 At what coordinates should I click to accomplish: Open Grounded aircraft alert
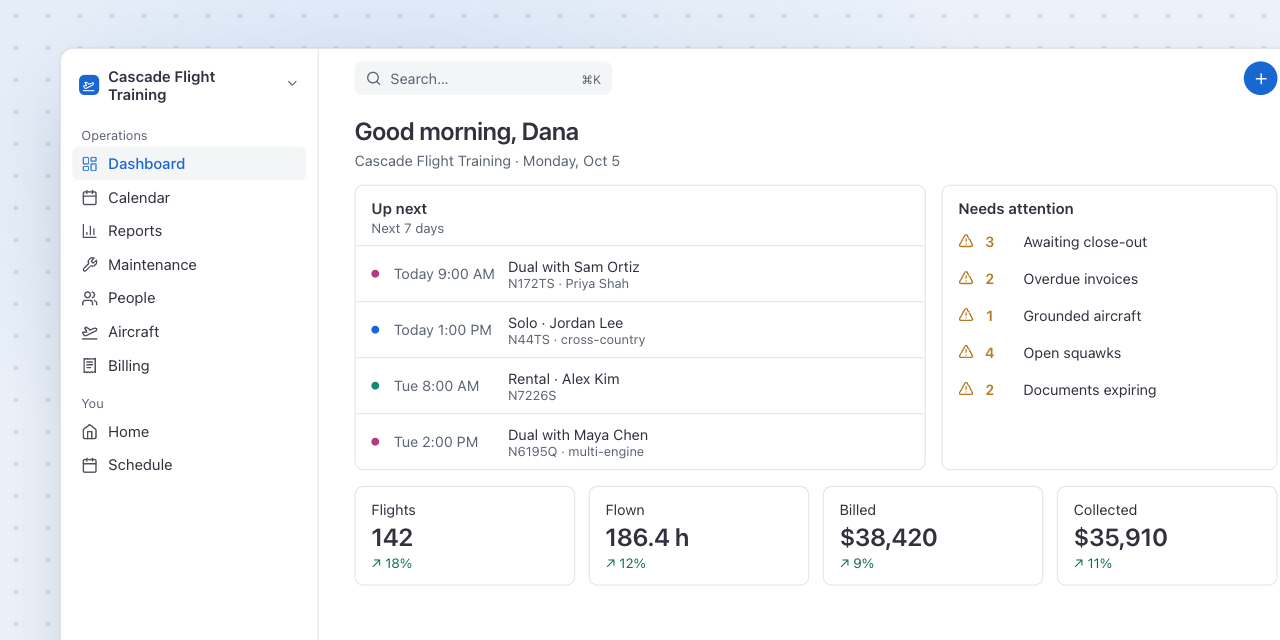pos(1109,316)
